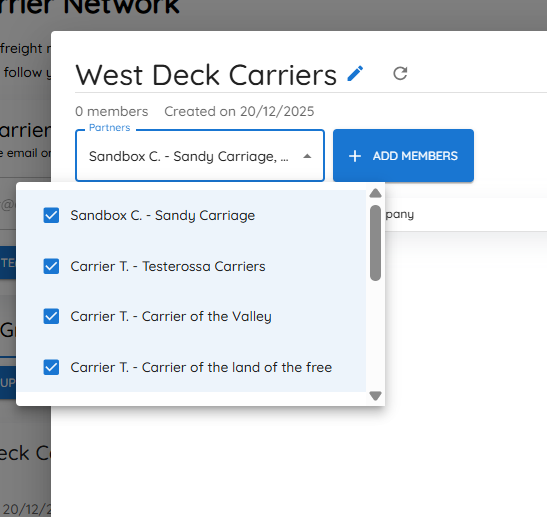The height and width of the screenshot is (517, 547).
Task: Click the West Deck Carriers group title
Action: click(206, 75)
